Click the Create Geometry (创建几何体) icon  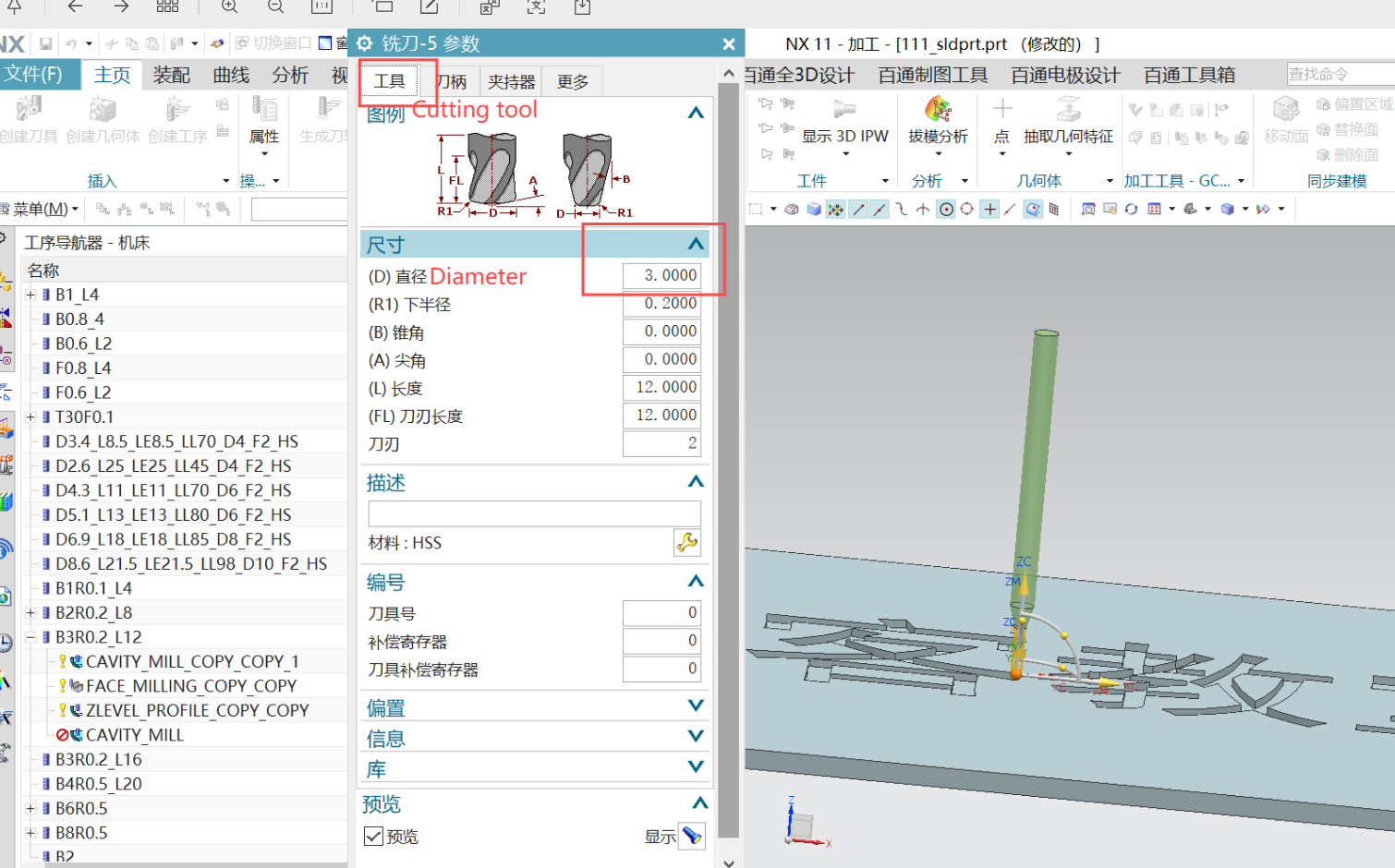102,110
